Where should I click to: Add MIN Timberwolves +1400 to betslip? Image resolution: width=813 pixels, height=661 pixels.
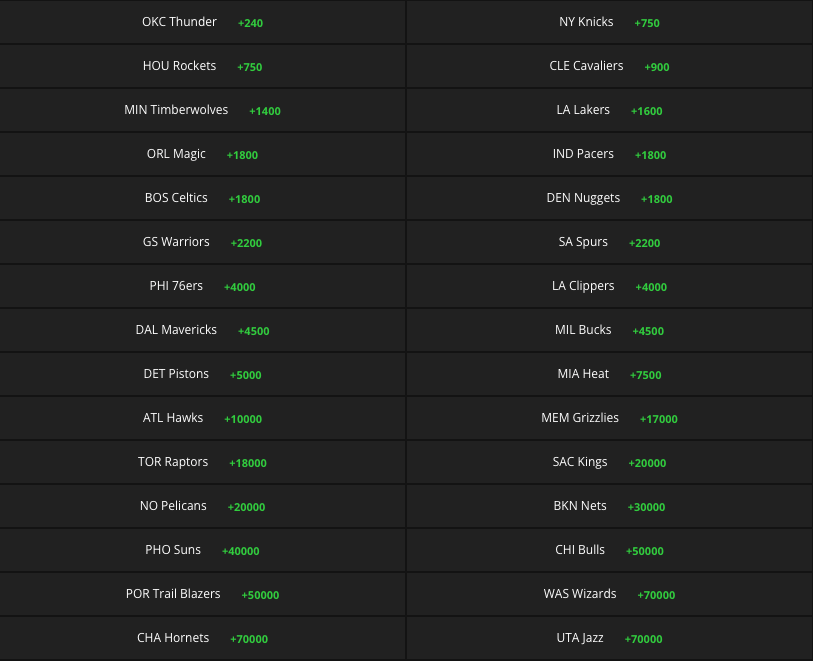pyautogui.click(x=202, y=110)
